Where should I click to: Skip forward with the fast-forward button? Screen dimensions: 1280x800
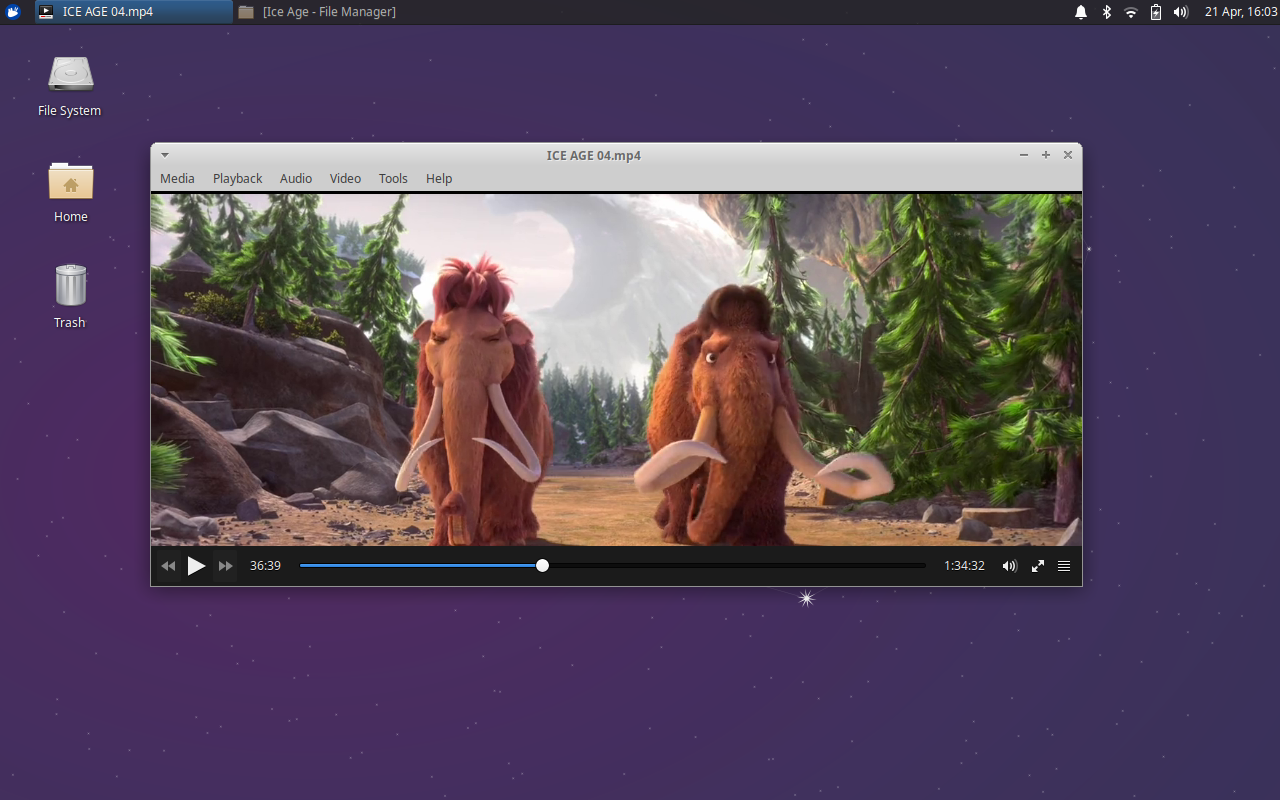(x=226, y=566)
